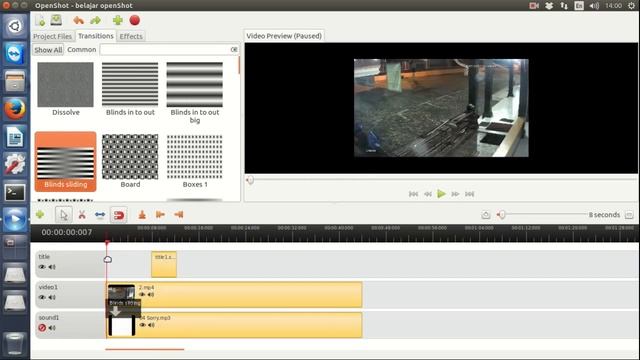Switch to the Effects tab
The width and height of the screenshot is (640, 360).
[x=131, y=36]
